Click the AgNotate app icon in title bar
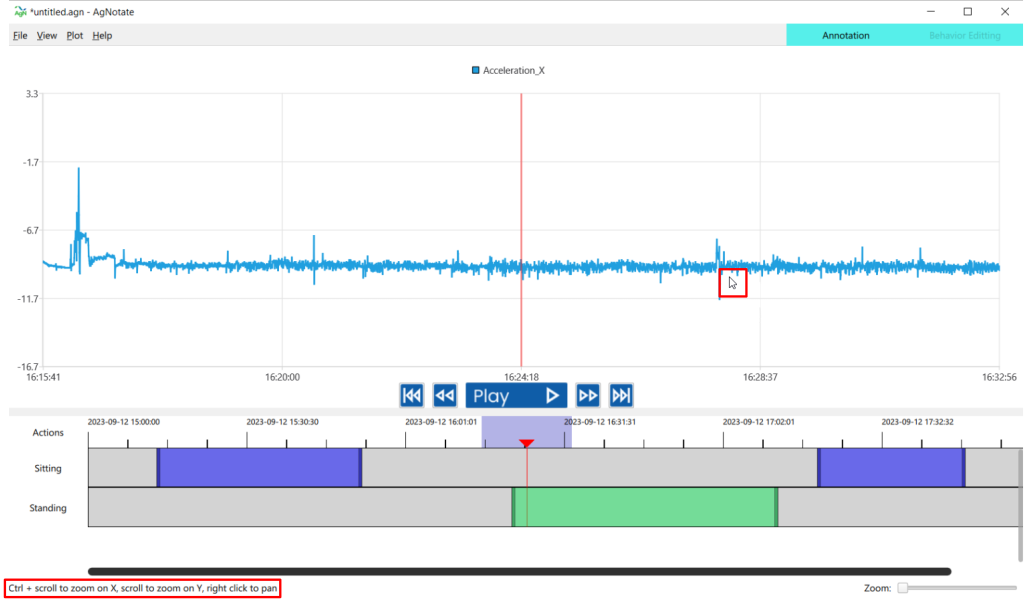Viewport: 1031px width, 600px height. 20,11
